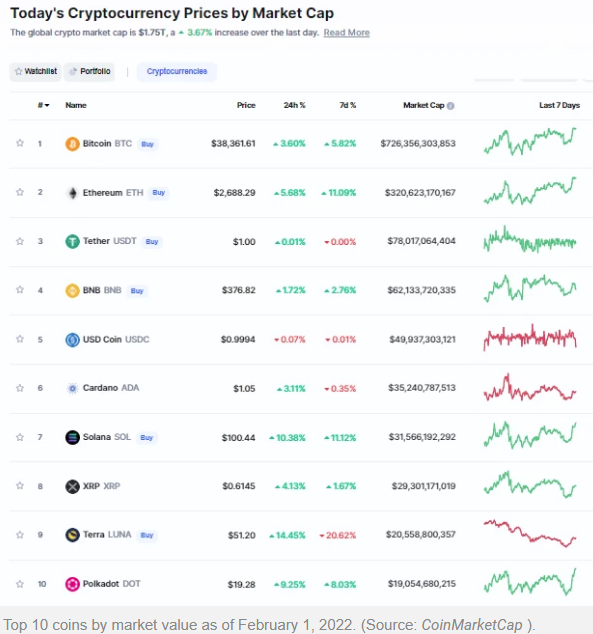Viewport: 593px width, 634px height.
Task: Click the Polkadot pink logo icon
Action: click(72, 584)
